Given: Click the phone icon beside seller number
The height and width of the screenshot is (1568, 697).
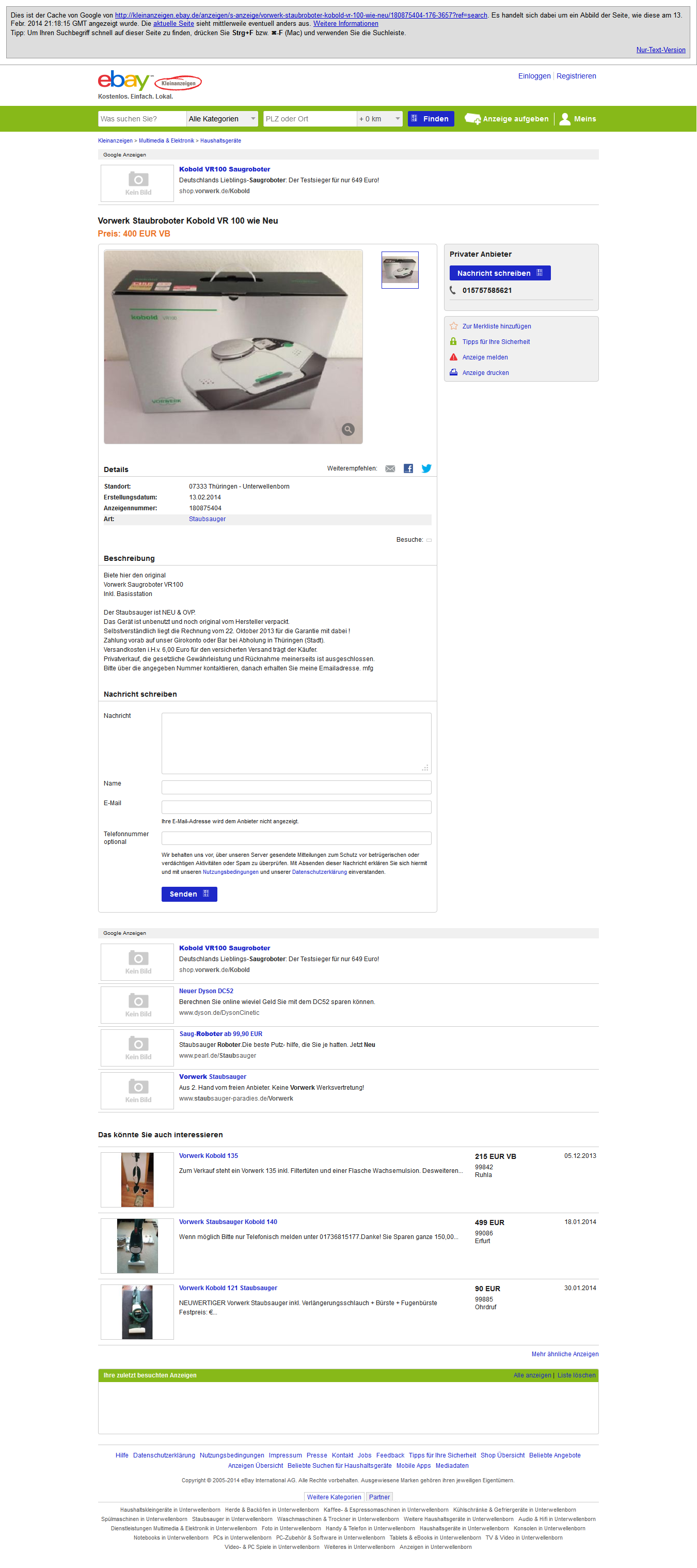Looking at the screenshot, I should [453, 290].
